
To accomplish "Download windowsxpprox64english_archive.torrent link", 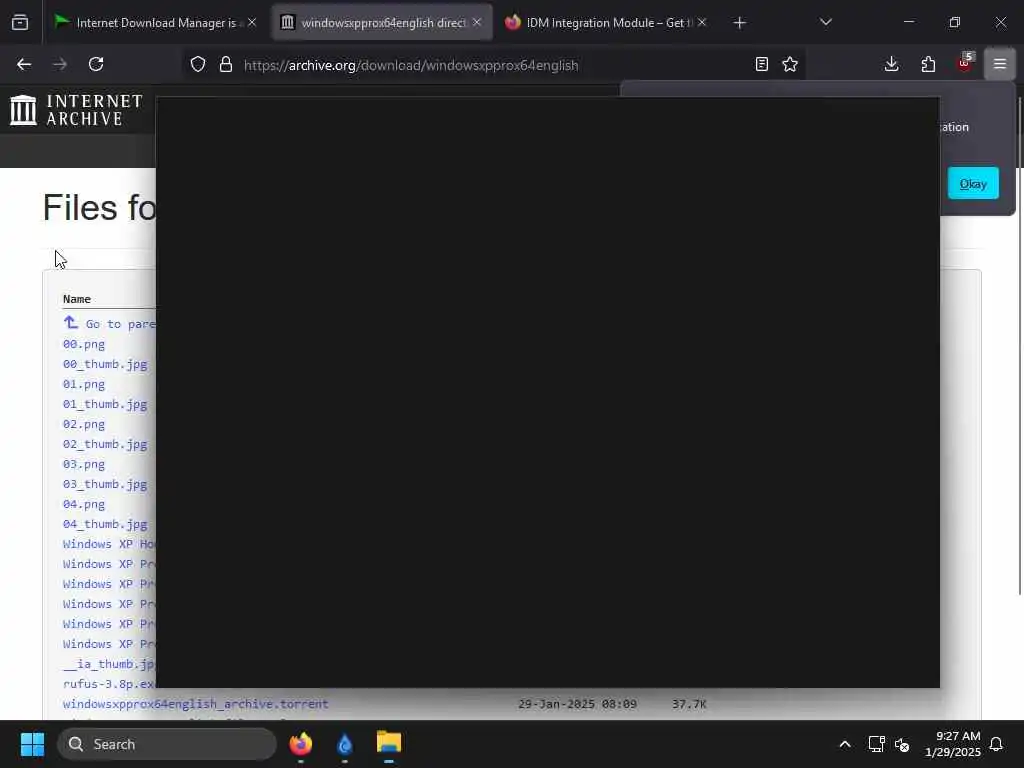I will (x=195, y=704).
